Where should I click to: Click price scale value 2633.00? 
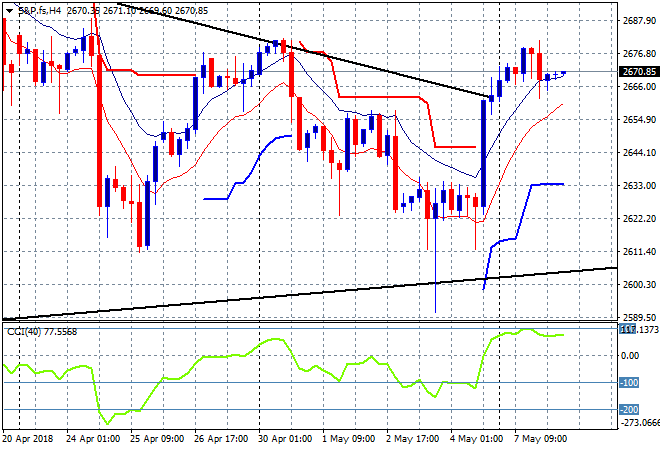pos(639,185)
